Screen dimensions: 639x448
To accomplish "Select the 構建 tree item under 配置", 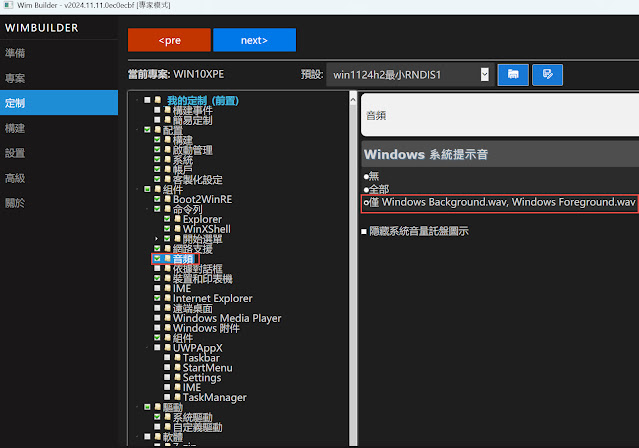I will click(x=183, y=139).
